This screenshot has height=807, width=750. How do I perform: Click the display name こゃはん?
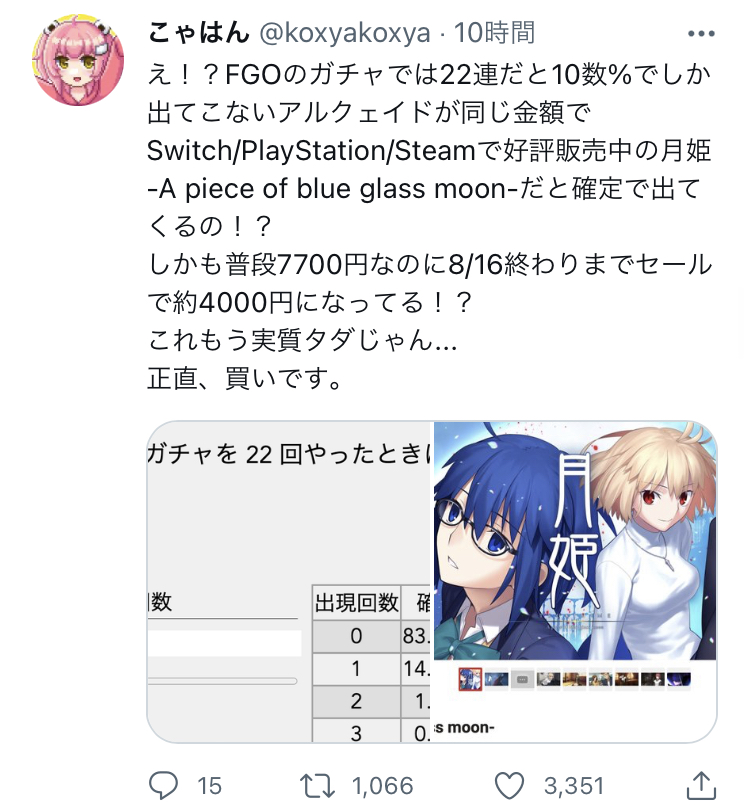point(199,33)
